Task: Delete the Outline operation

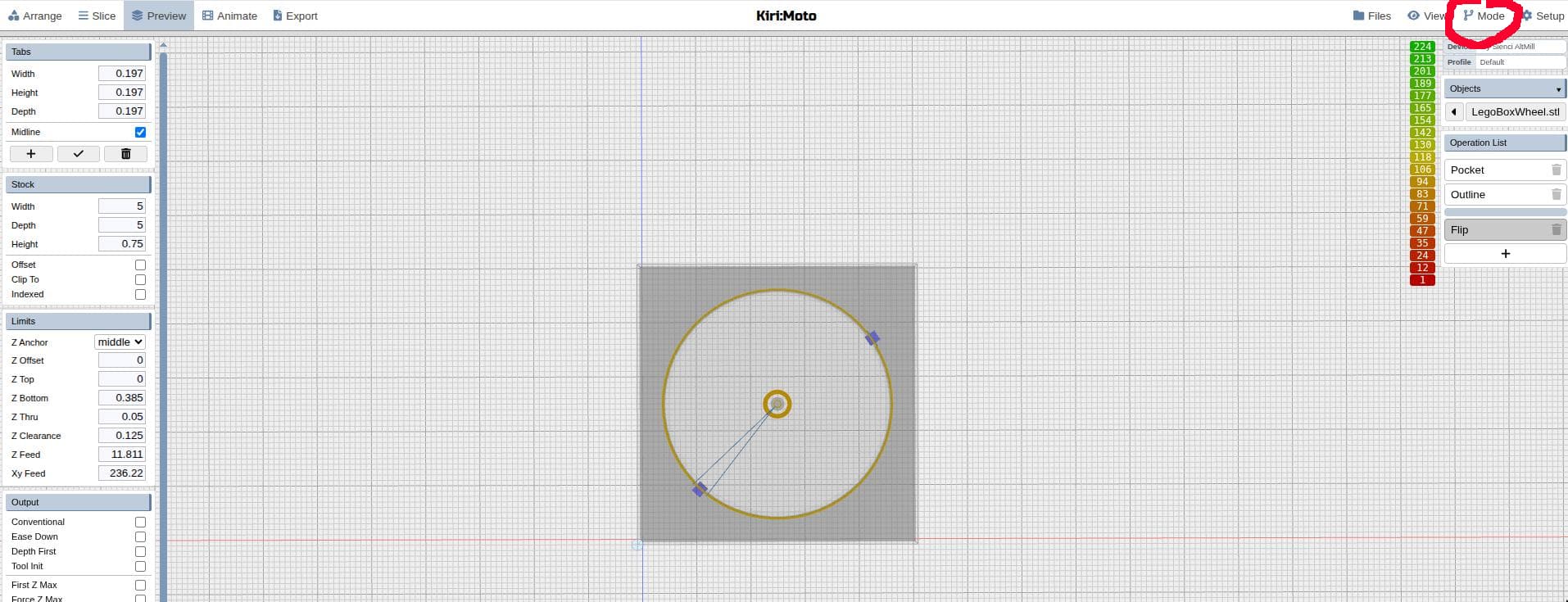Action: (x=1556, y=195)
